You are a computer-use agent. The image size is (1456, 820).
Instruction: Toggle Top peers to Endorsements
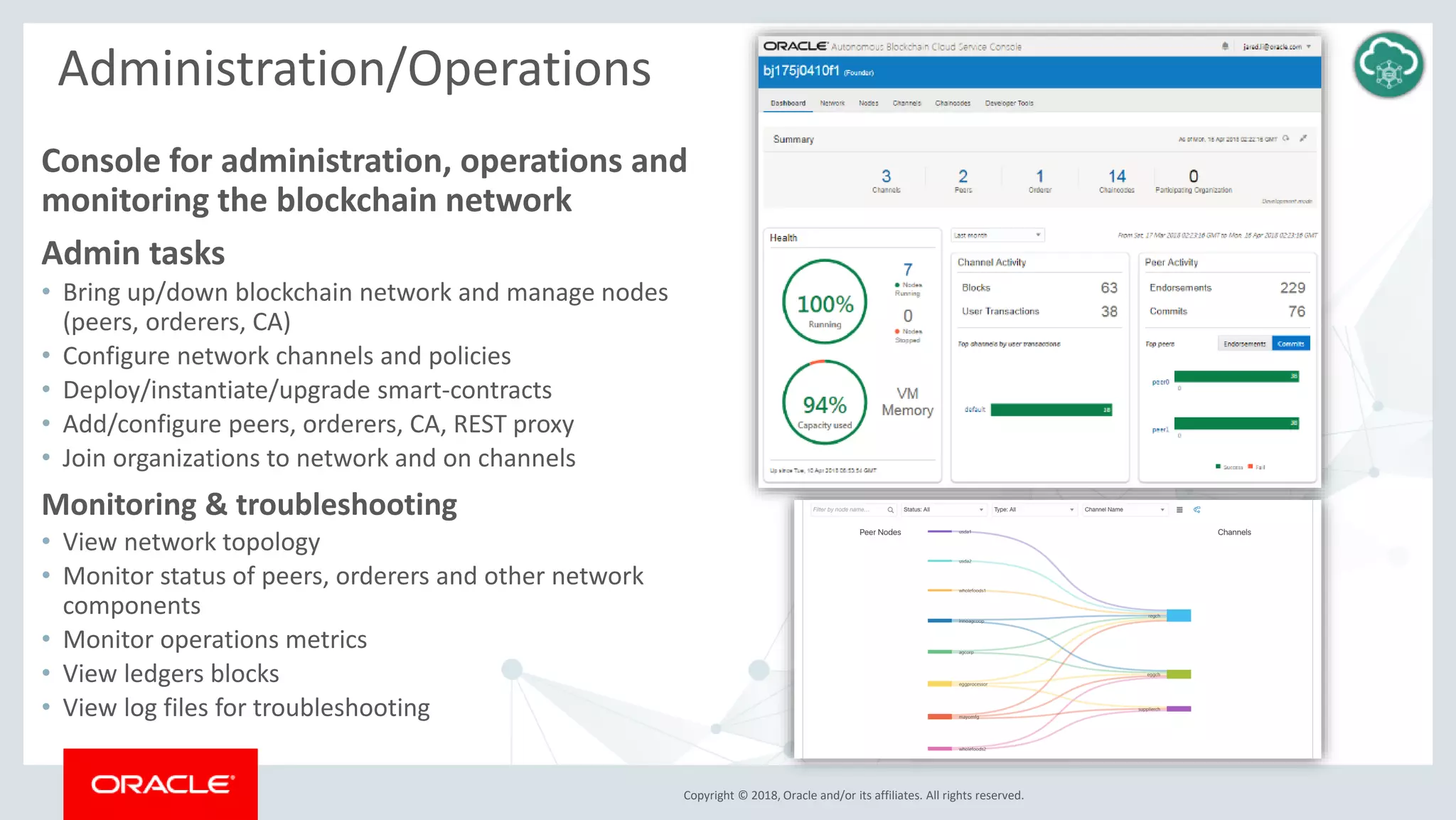point(1245,344)
